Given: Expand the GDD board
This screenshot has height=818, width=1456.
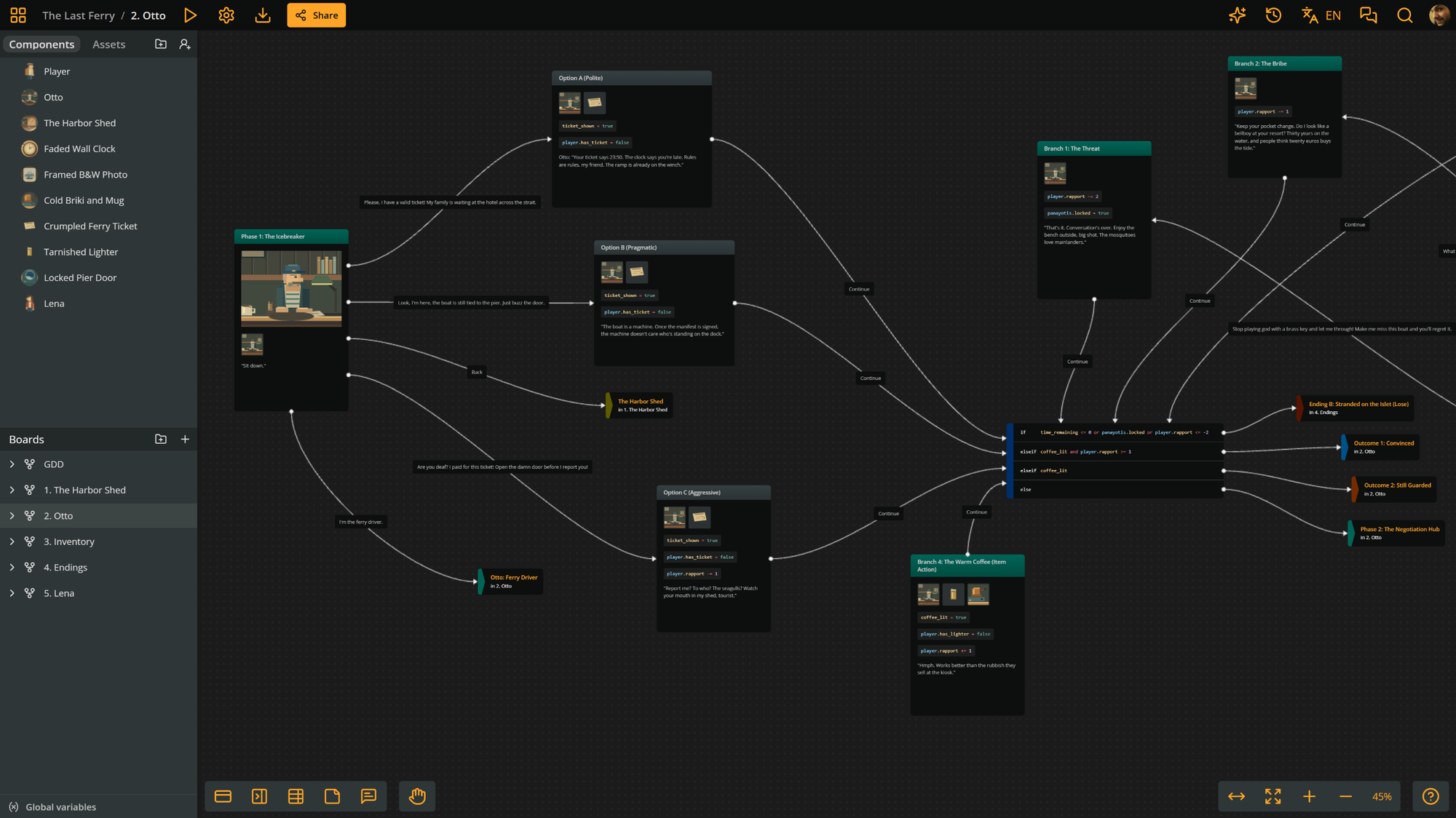Looking at the screenshot, I should pos(12,464).
